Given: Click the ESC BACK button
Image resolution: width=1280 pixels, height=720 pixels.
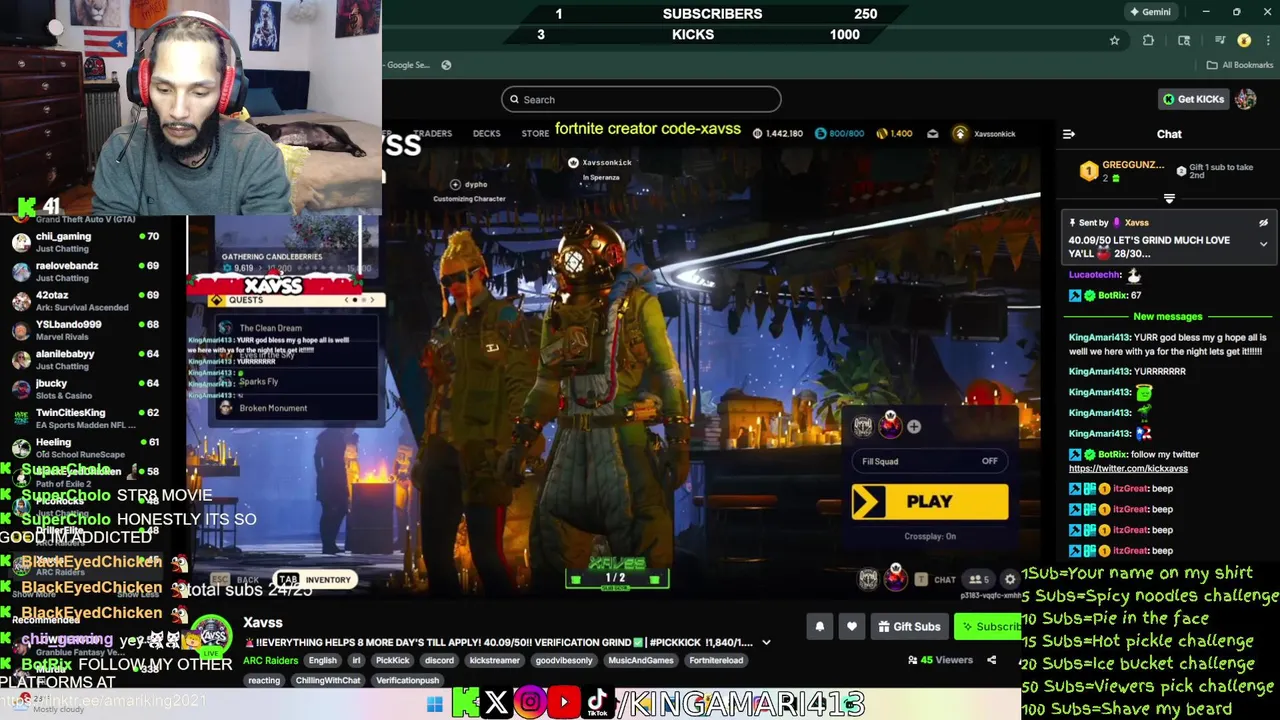Looking at the screenshot, I should pyautogui.click(x=235, y=580).
